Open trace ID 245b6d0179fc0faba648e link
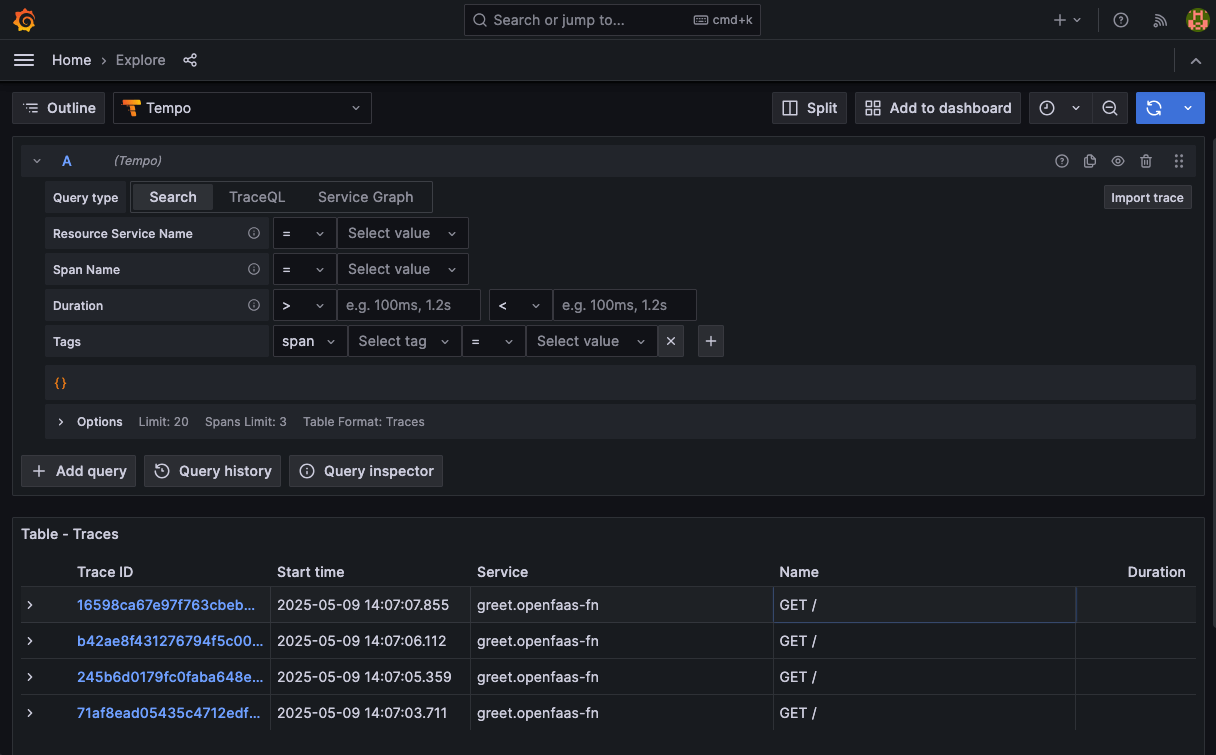This screenshot has width=1216, height=755. [170, 677]
